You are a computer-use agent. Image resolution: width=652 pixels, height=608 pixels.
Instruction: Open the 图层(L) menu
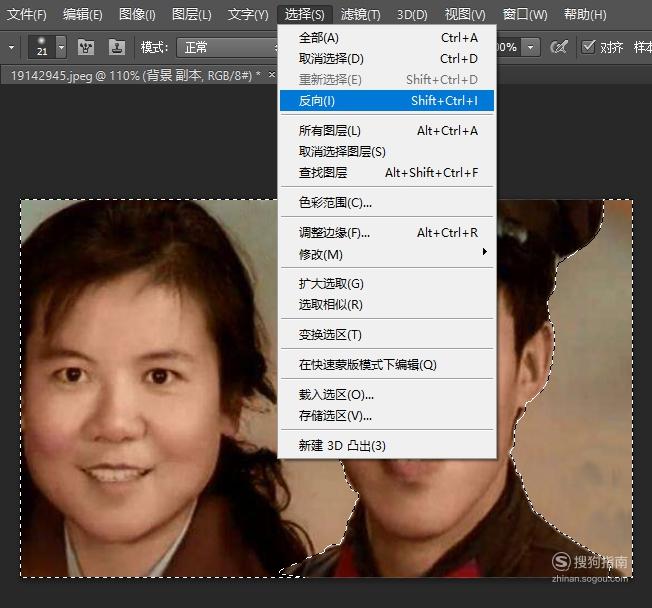[192, 15]
